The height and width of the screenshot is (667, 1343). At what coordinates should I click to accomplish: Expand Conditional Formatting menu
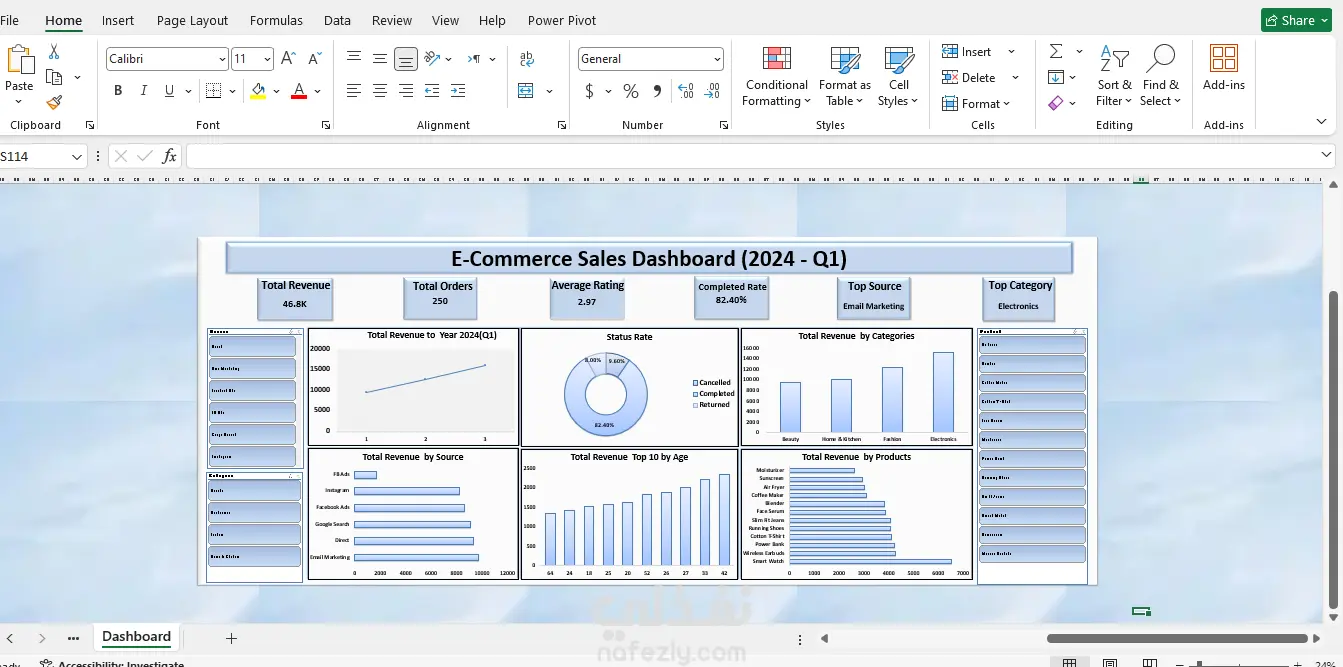[x=777, y=76]
